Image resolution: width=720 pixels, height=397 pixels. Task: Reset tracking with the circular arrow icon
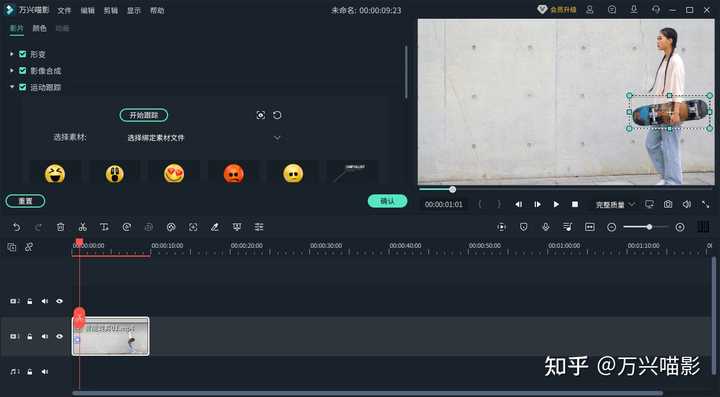pos(277,115)
